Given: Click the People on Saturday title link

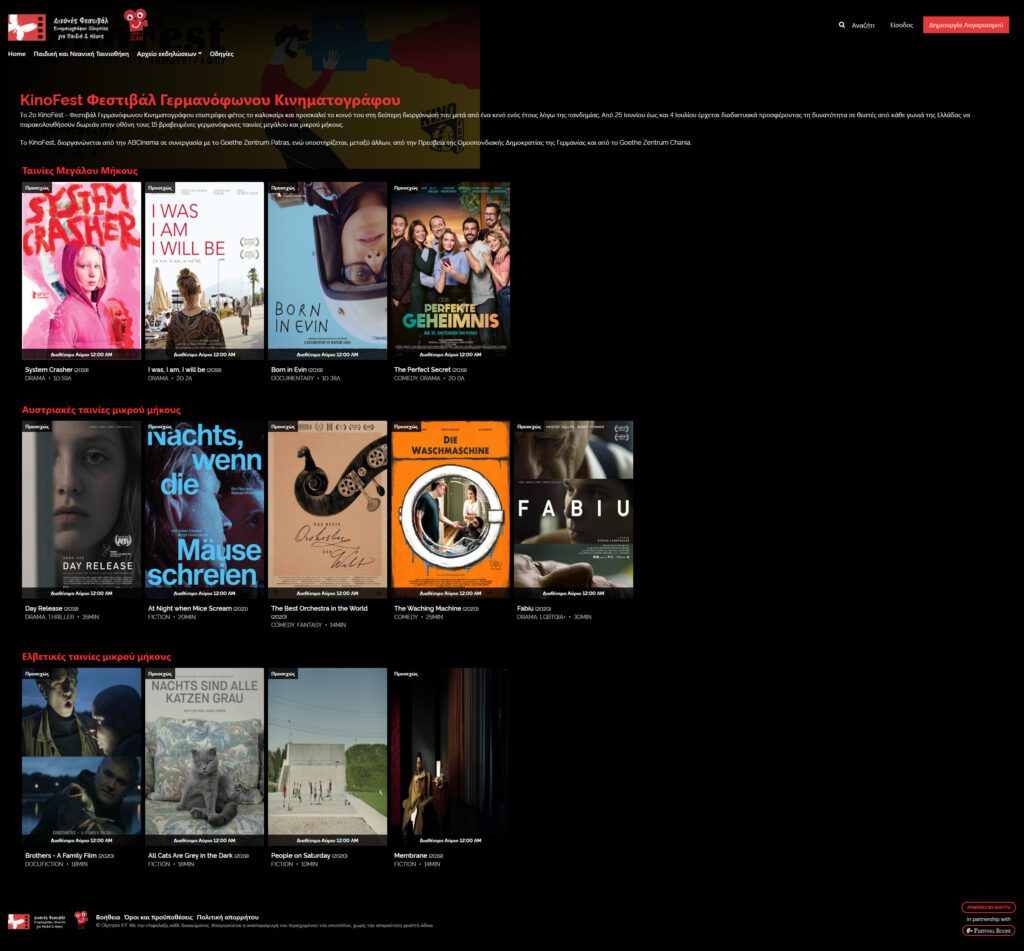Looking at the screenshot, I should click(x=300, y=855).
